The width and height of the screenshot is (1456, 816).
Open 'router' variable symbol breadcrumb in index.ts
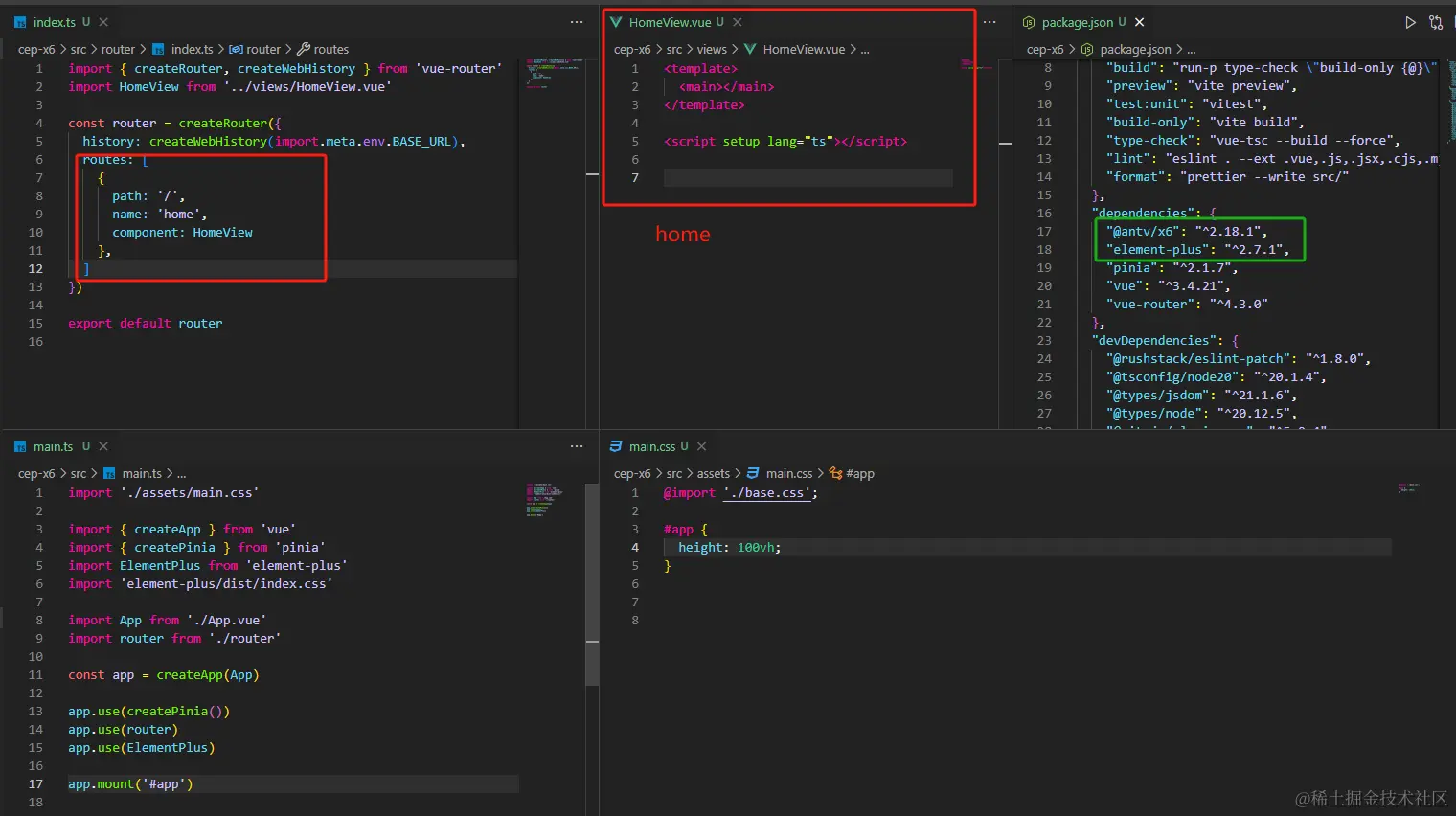263,49
